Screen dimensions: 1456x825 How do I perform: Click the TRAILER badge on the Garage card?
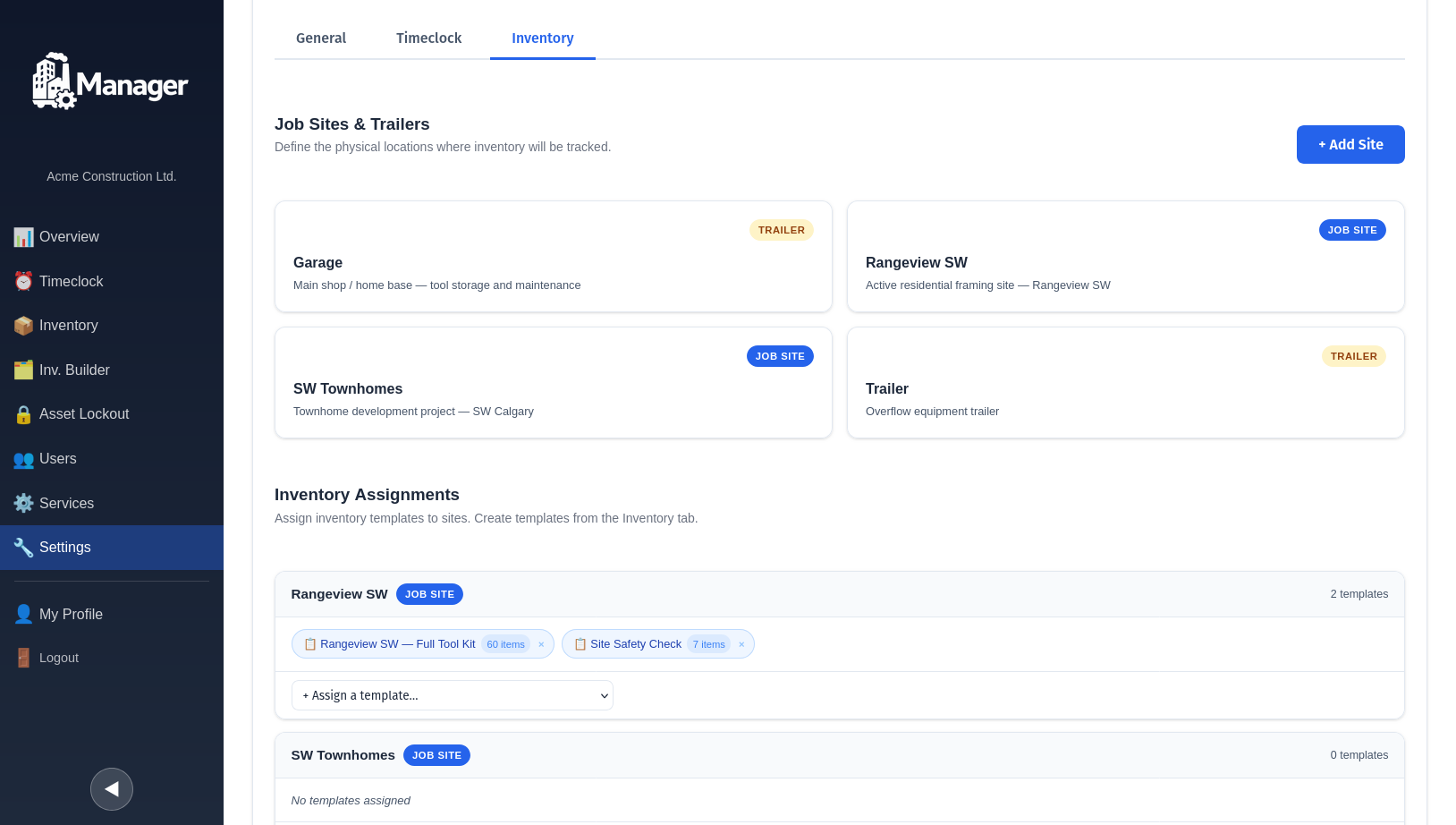click(x=781, y=230)
